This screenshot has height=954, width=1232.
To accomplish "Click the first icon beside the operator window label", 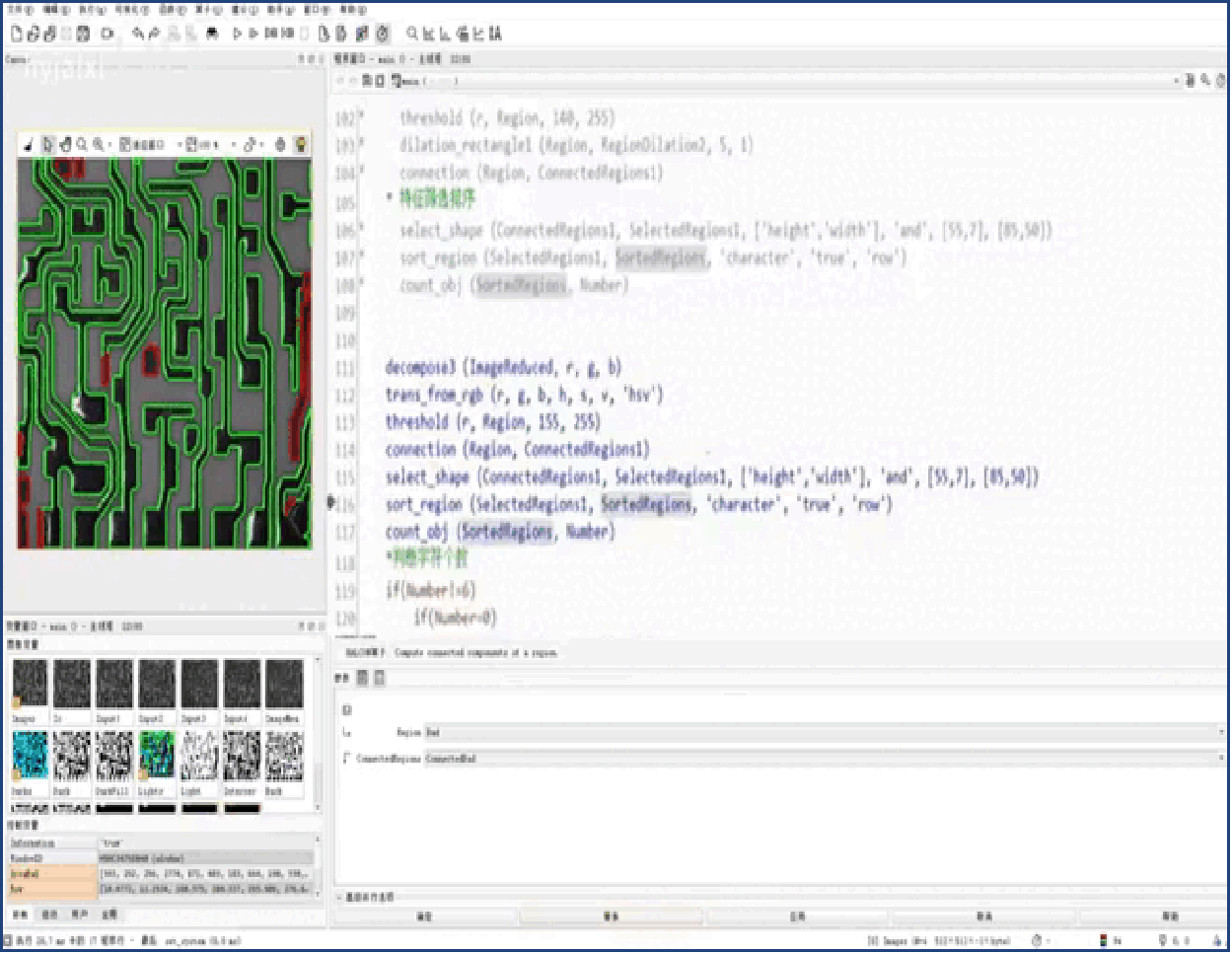I will pyautogui.click(x=362, y=678).
